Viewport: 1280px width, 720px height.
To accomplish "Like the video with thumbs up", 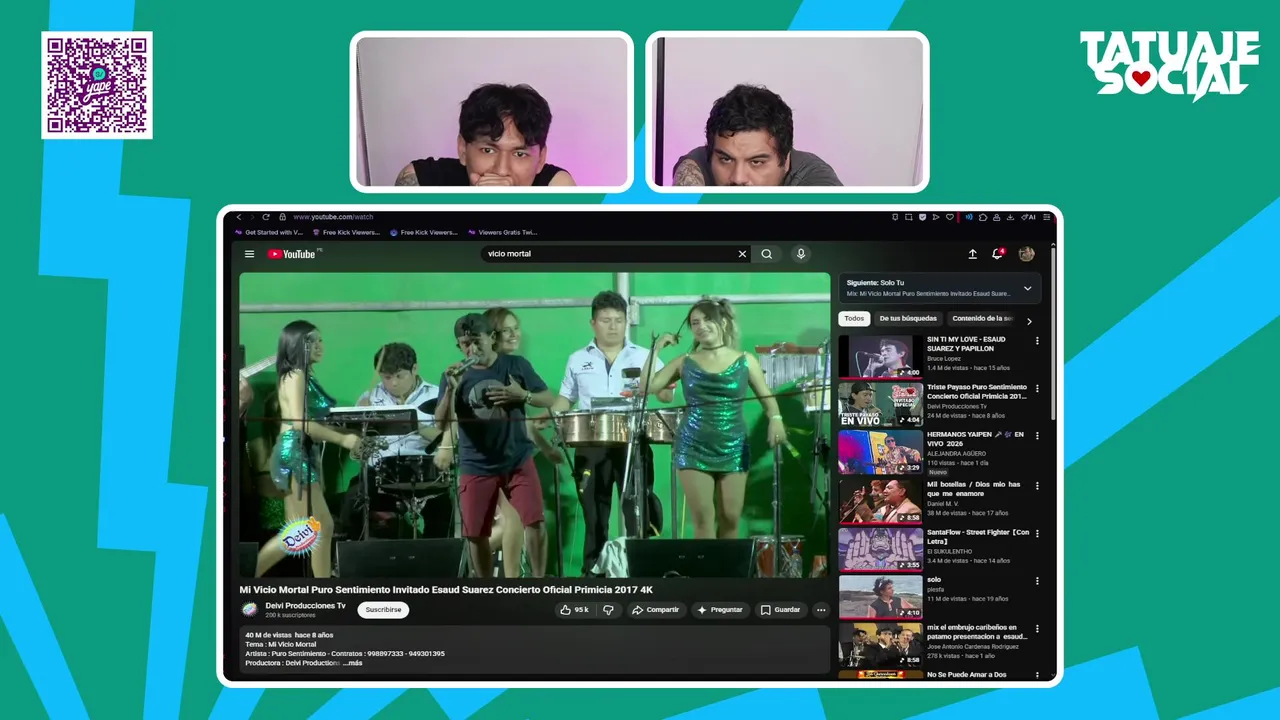I will 574,610.
